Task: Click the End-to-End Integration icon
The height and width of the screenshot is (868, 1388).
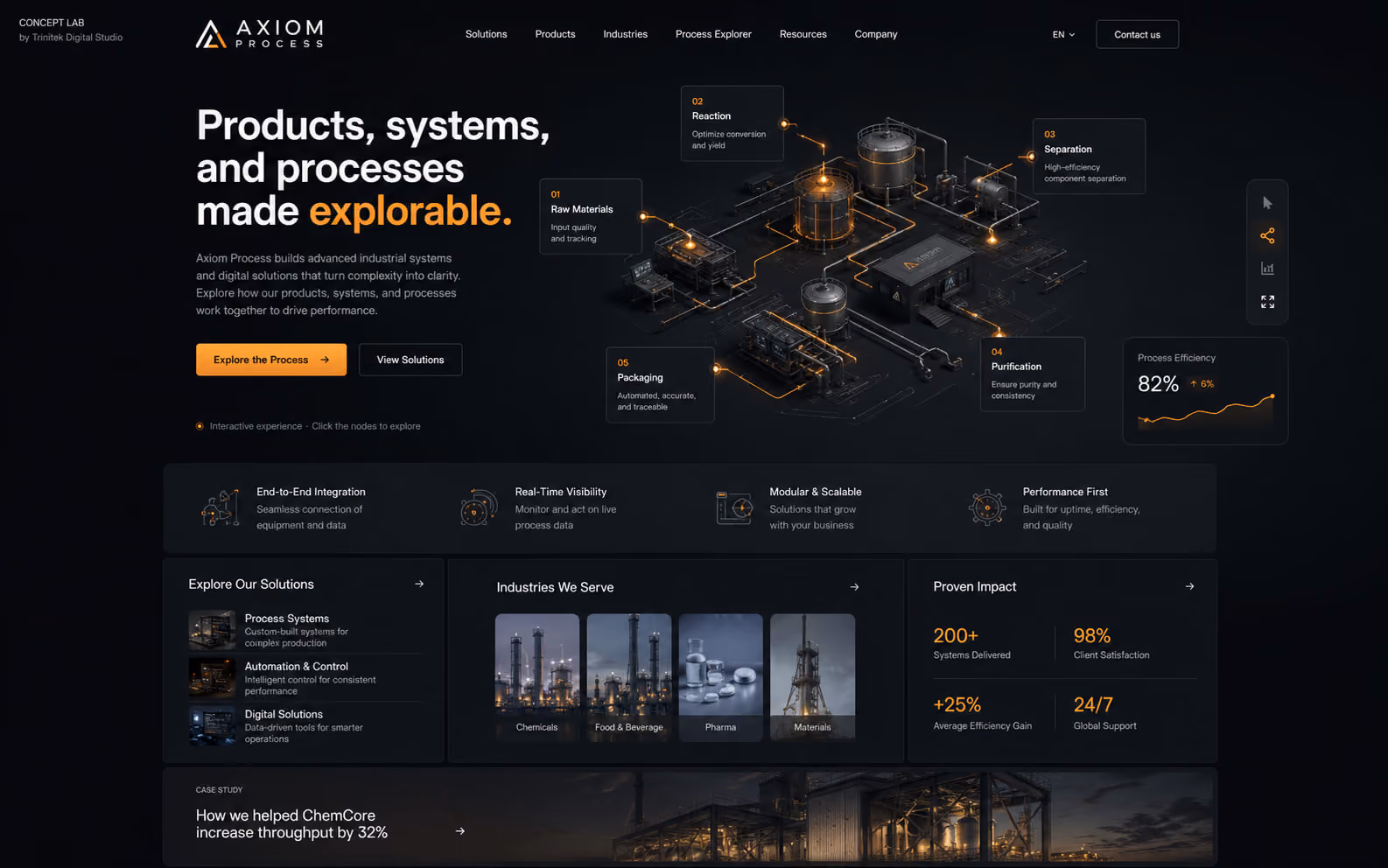Action: pyautogui.click(x=221, y=507)
